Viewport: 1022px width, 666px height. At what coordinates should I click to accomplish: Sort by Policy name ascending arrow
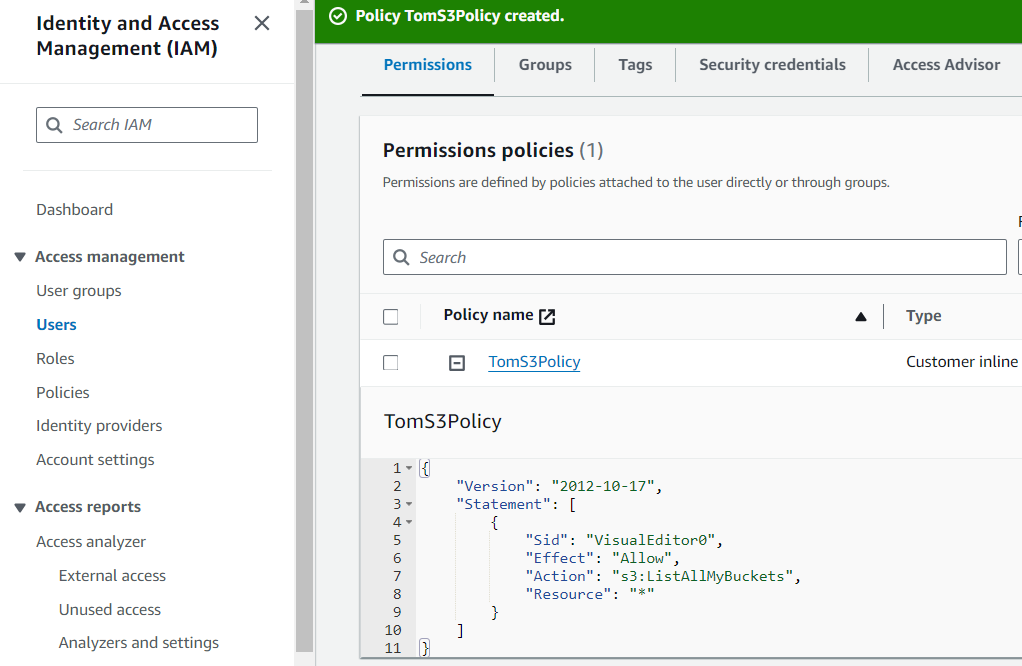click(x=860, y=317)
